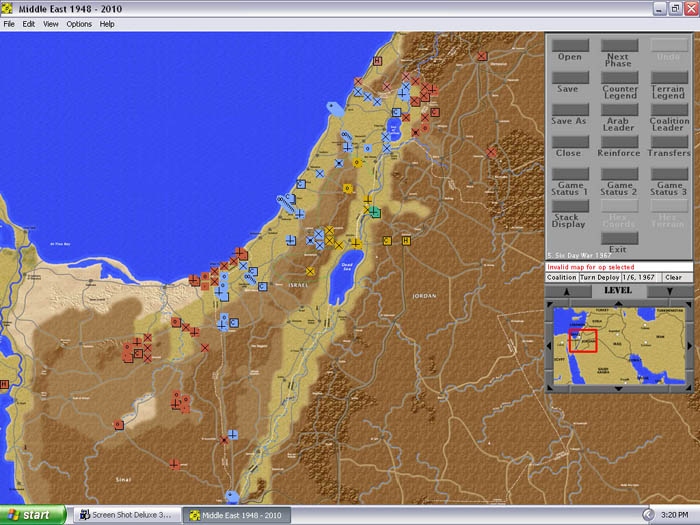Screen dimensions: 700x525
Task: Decrease map level with the down arrow
Action: coord(669,292)
